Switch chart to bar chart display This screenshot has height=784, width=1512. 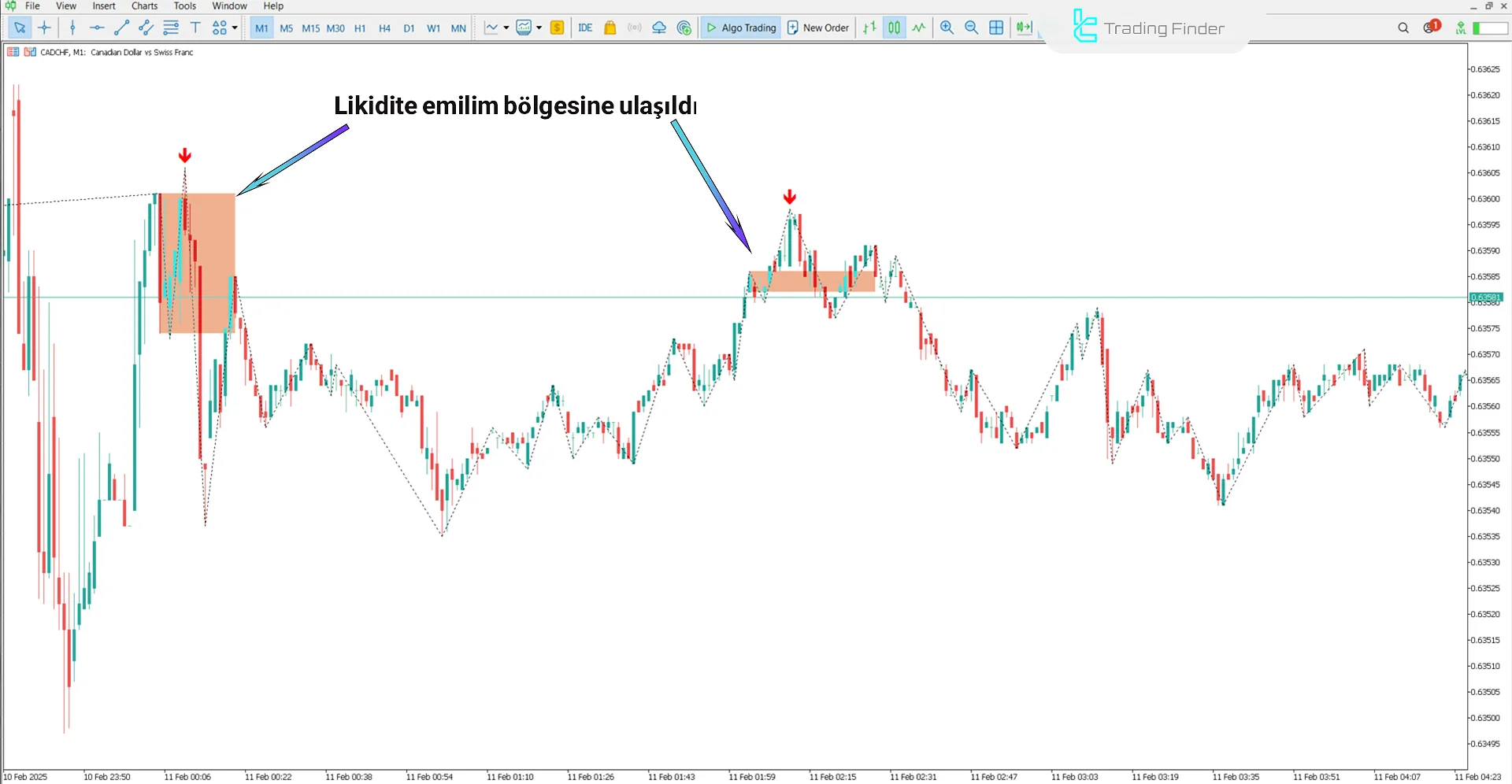coord(869,28)
